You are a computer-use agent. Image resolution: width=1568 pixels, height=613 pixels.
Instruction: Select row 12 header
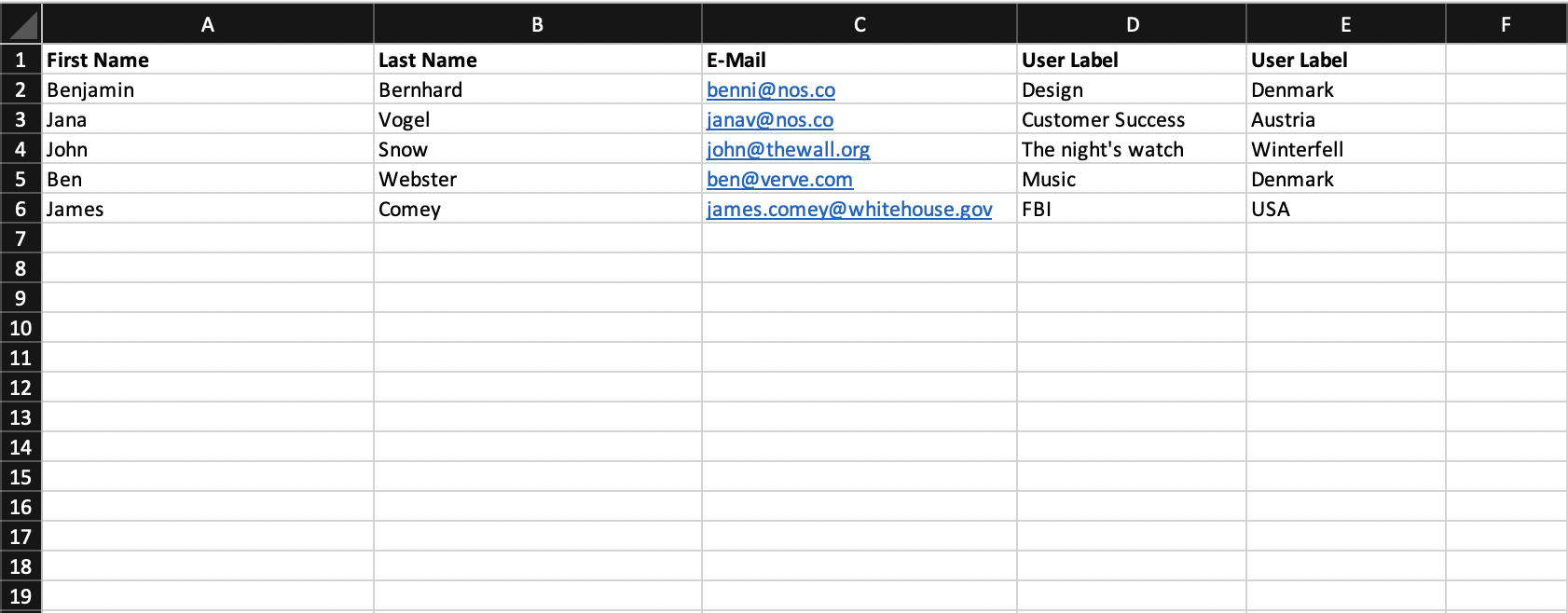click(21, 388)
